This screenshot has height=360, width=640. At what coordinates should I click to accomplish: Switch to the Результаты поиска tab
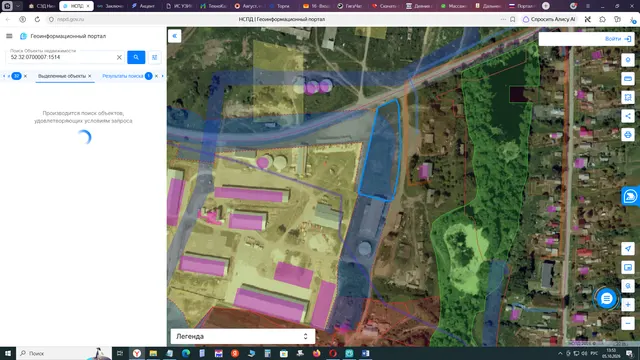[122, 76]
